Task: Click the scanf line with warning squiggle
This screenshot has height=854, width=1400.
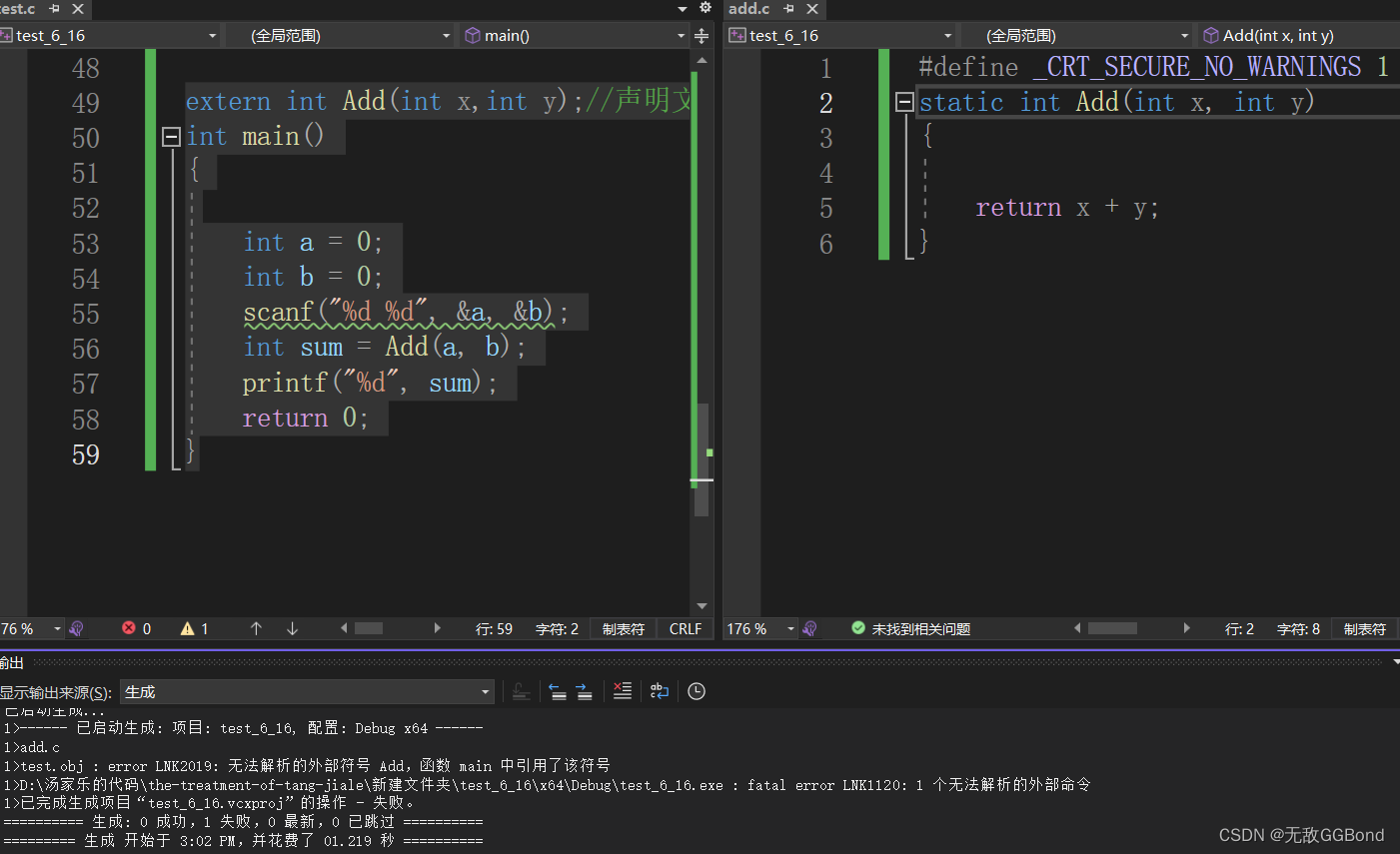Action: click(407, 313)
